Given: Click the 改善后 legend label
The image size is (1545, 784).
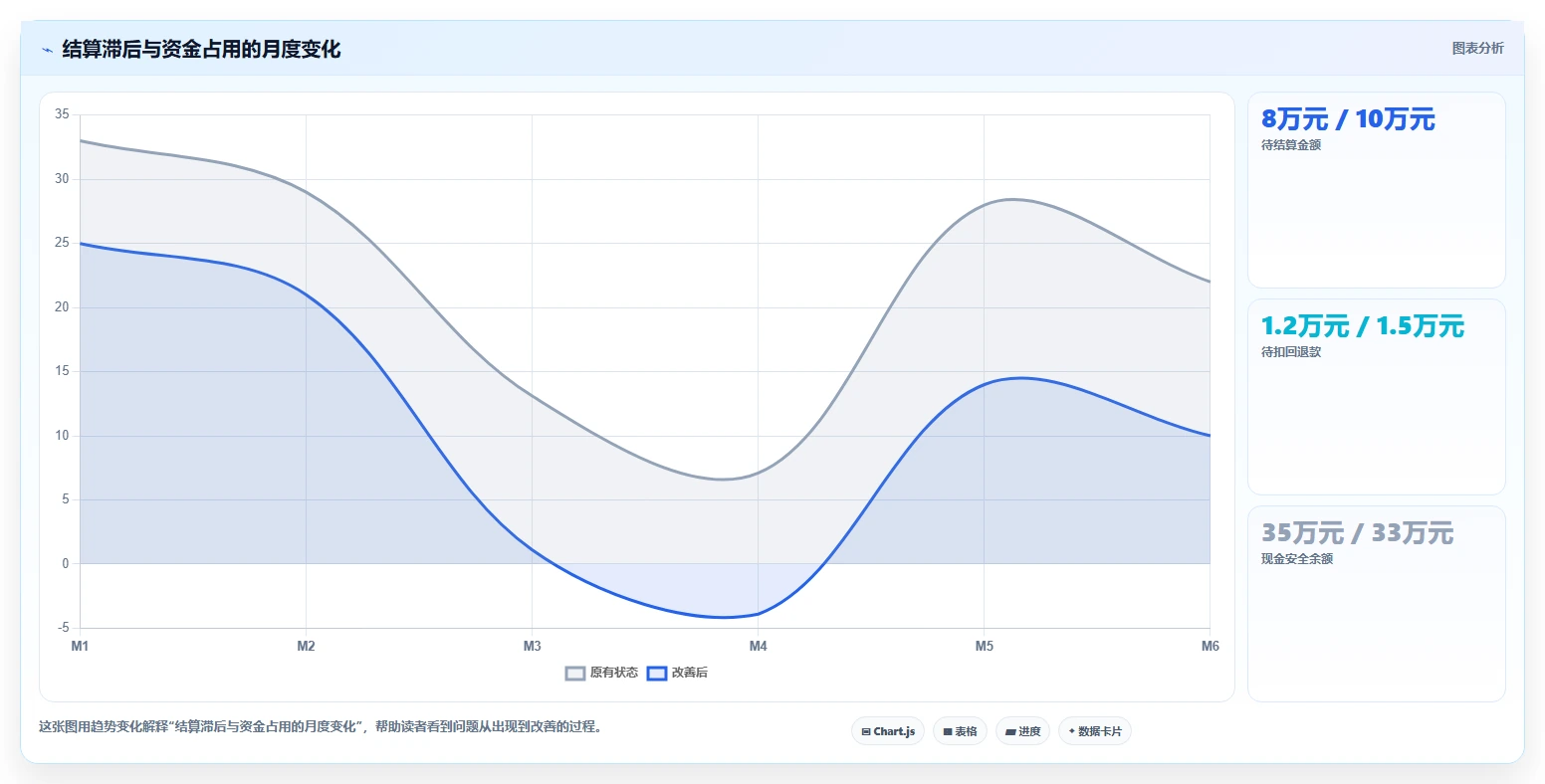Looking at the screenshot, I should 690,674.
